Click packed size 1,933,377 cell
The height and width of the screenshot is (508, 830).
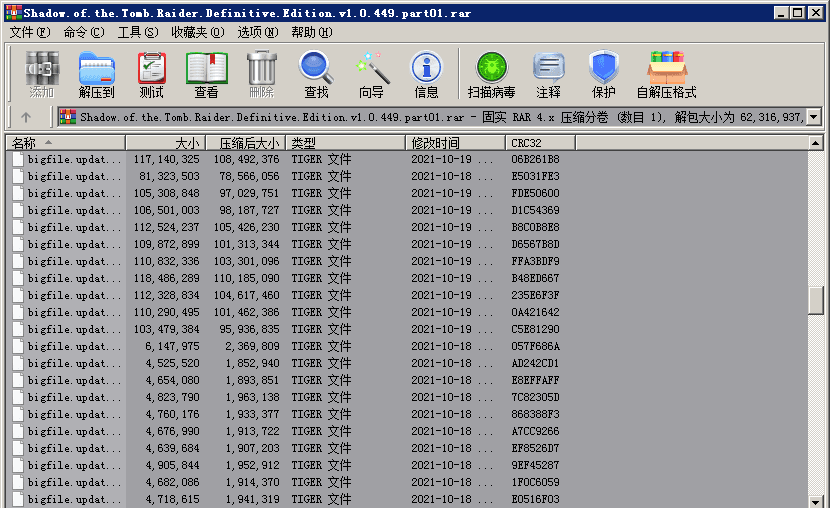pyautogui.click(x=252, y=414)
